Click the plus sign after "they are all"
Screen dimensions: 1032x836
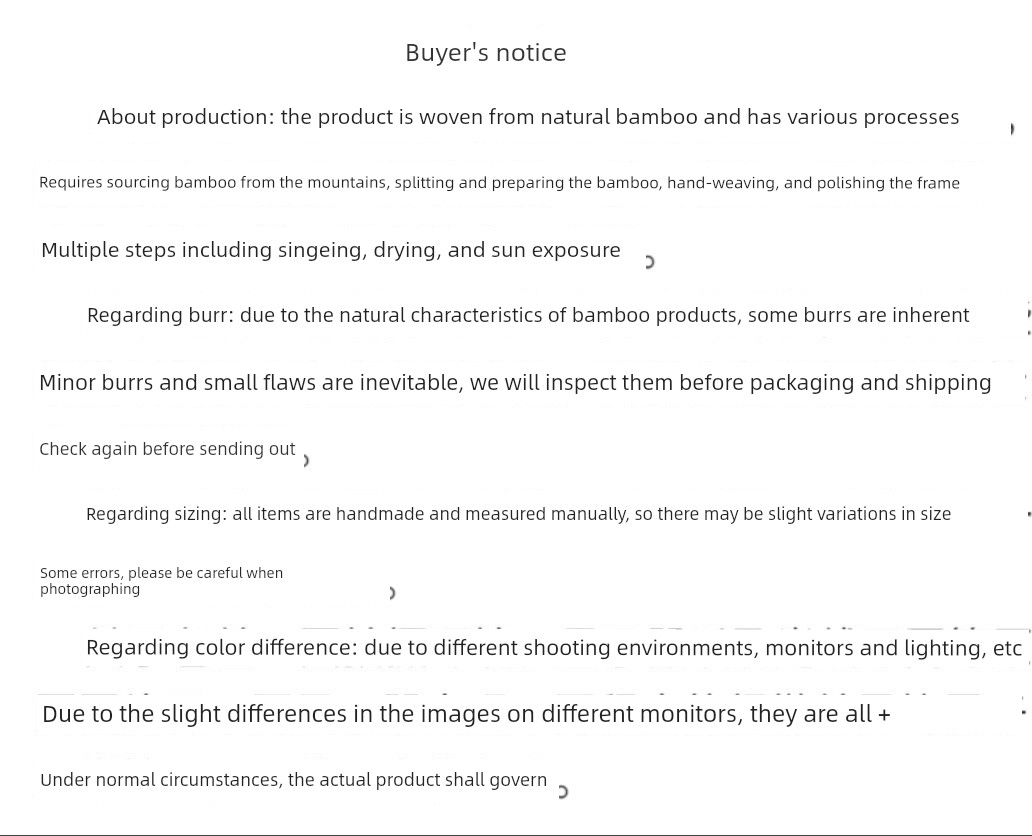click(885, 715)
